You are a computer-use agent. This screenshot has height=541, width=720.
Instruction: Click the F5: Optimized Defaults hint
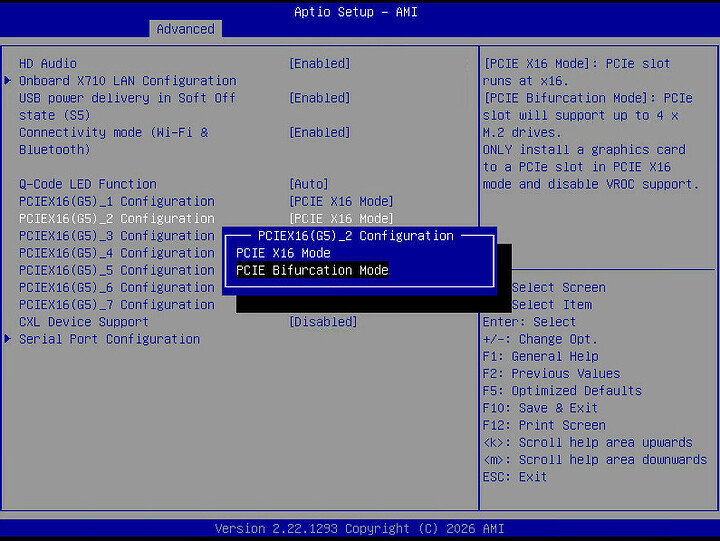(562, 391)
